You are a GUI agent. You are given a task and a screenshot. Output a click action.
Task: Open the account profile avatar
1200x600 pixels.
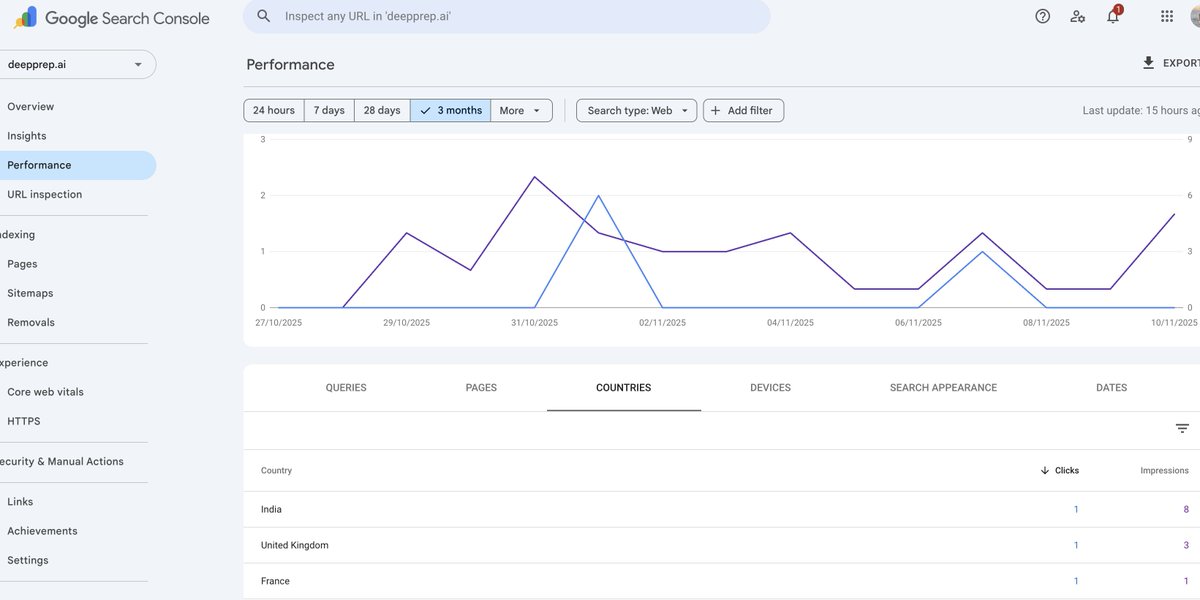(1194, 16)
